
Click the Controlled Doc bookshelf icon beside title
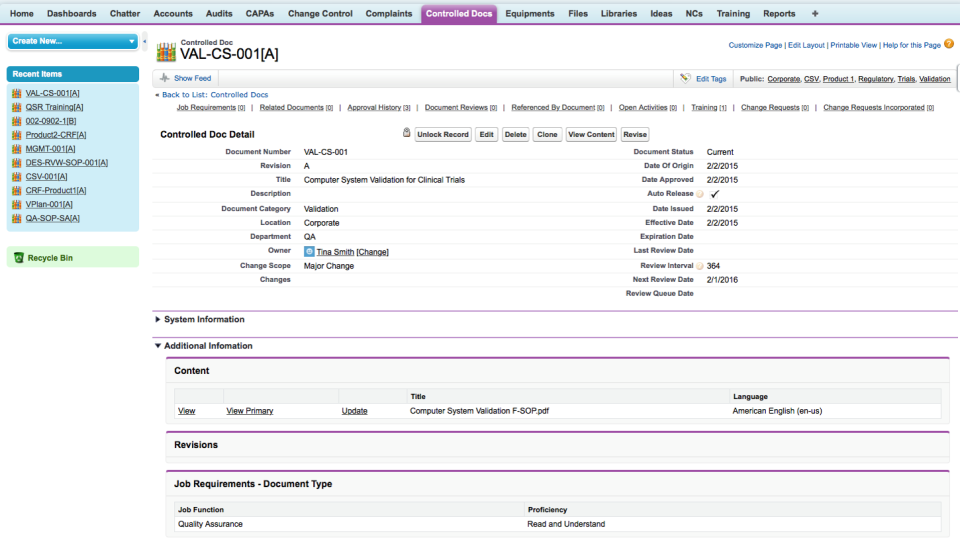coord(166,52)
